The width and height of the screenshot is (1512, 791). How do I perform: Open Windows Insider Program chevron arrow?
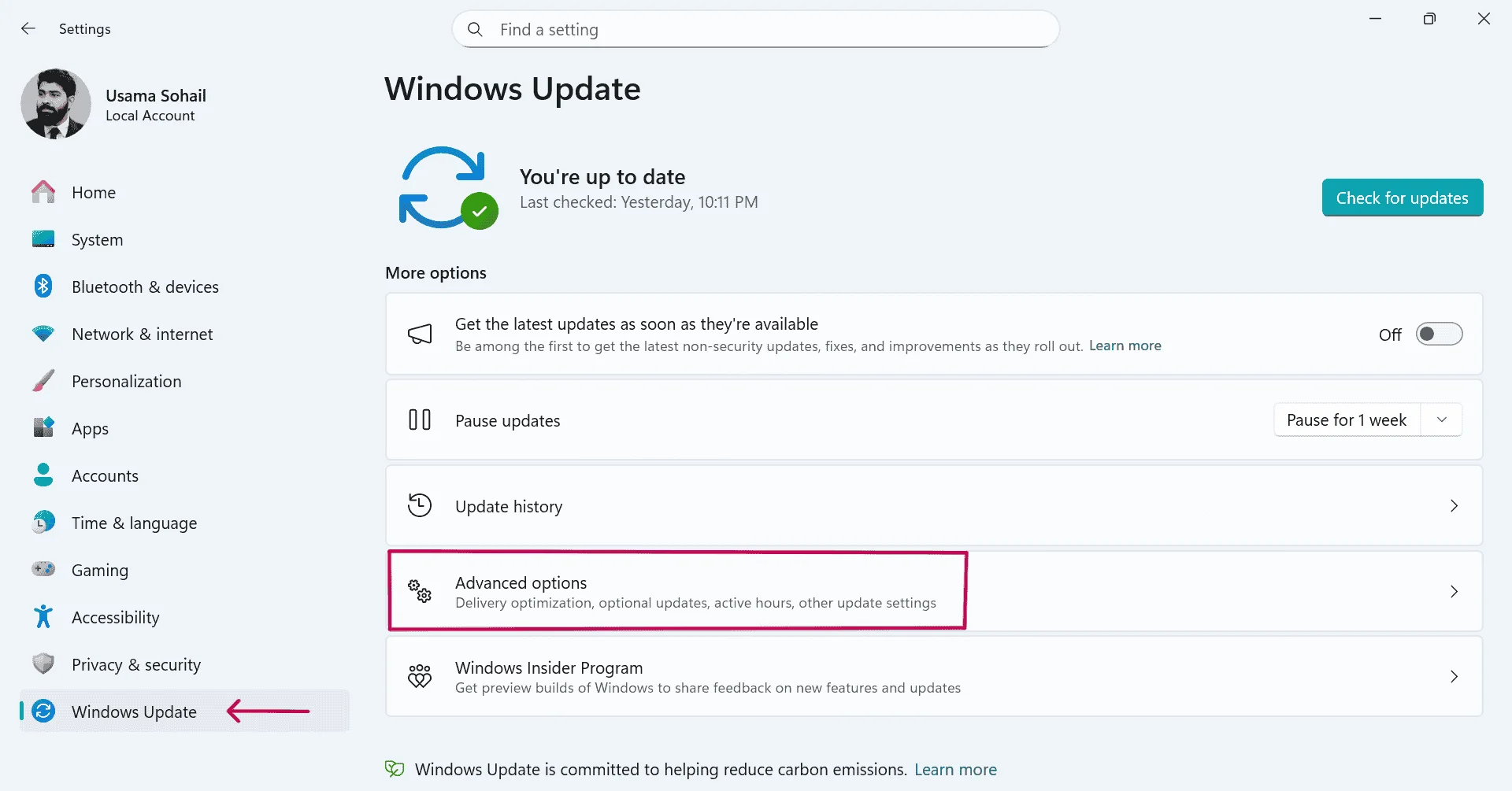click(x=1454, y=677)
